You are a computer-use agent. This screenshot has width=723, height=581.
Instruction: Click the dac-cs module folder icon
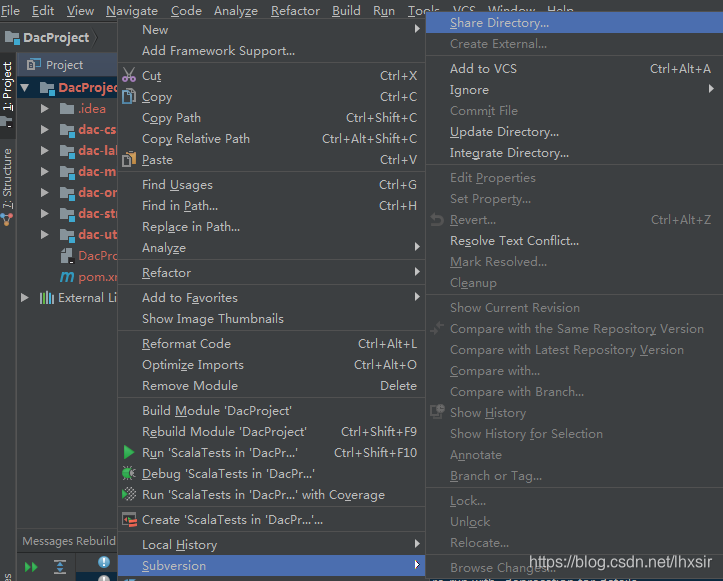coord(67,130)
